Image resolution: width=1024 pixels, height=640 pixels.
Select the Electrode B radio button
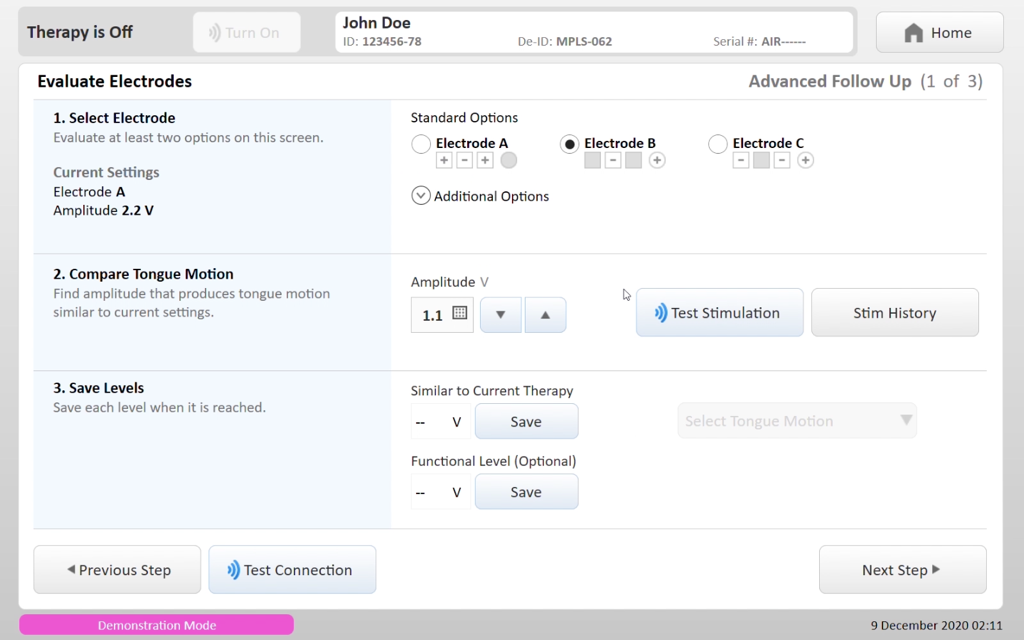pos(569,144)
